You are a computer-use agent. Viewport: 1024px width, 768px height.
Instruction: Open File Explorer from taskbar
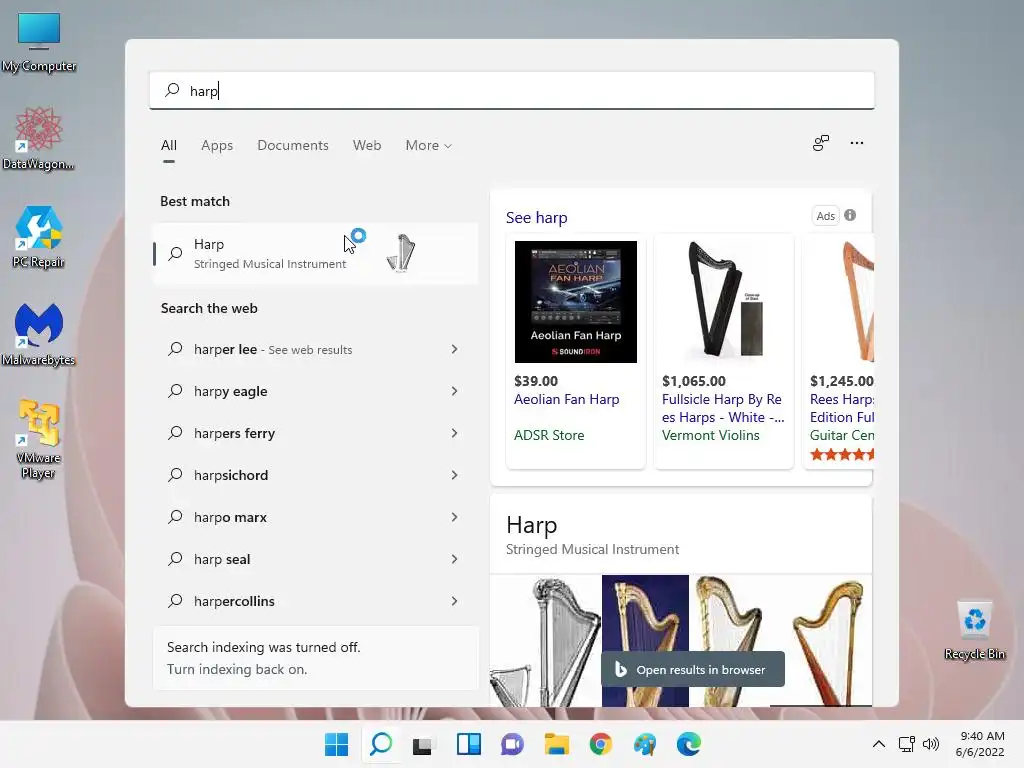click(556, 744)
